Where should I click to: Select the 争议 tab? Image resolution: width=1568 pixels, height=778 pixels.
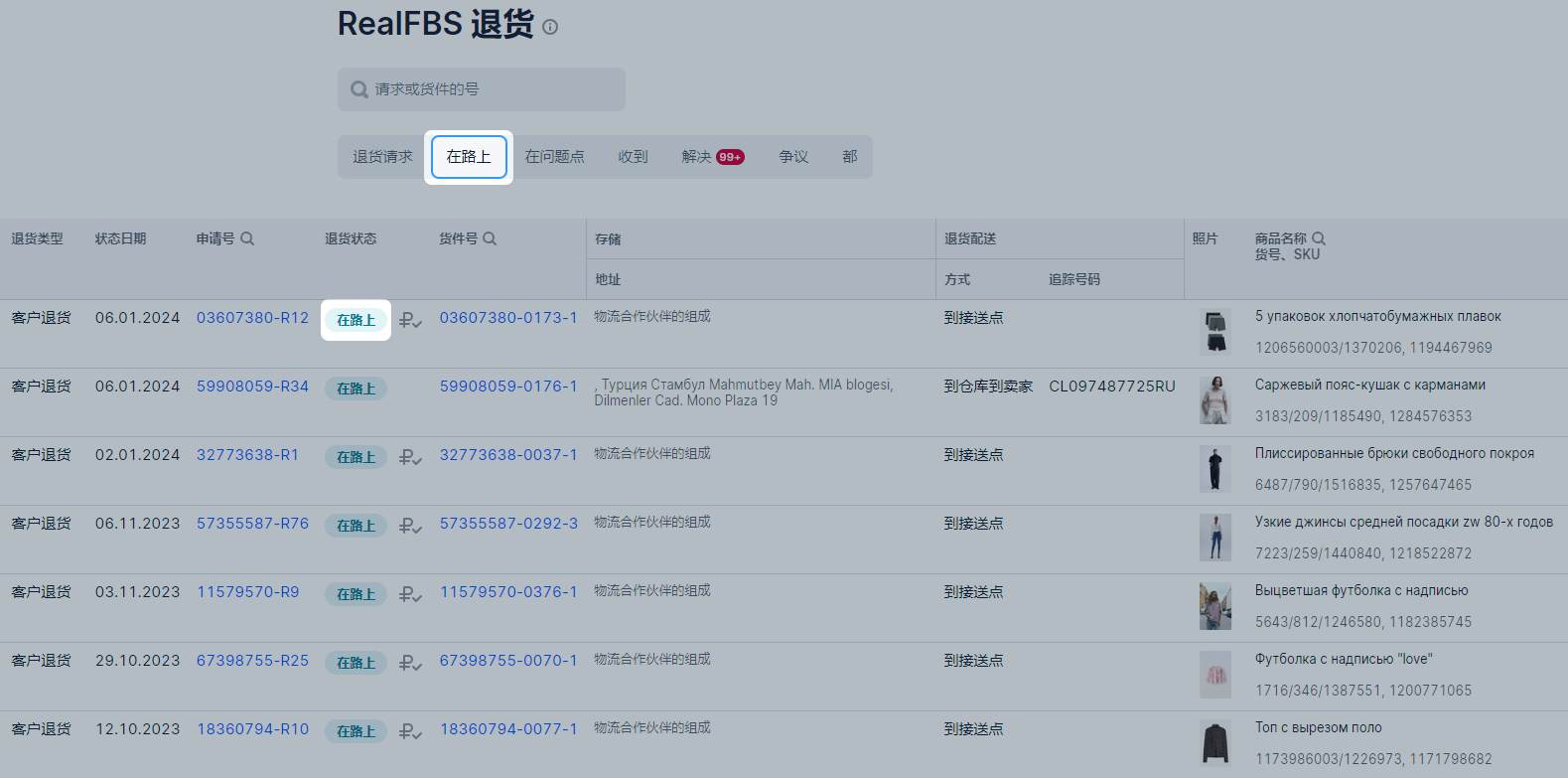tap(793, 157)
